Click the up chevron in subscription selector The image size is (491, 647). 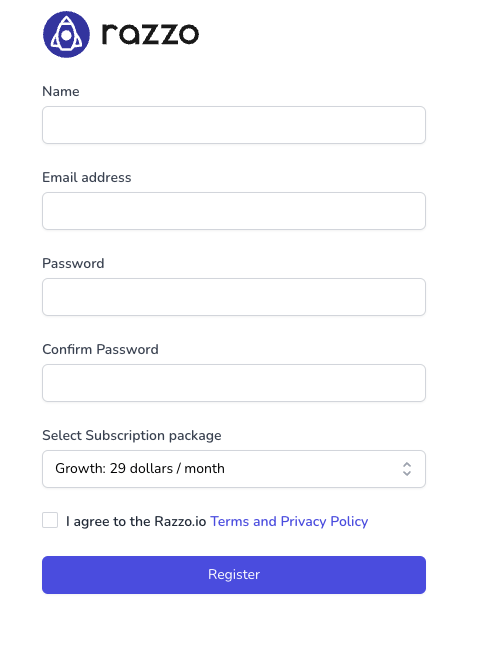[407, 465]
